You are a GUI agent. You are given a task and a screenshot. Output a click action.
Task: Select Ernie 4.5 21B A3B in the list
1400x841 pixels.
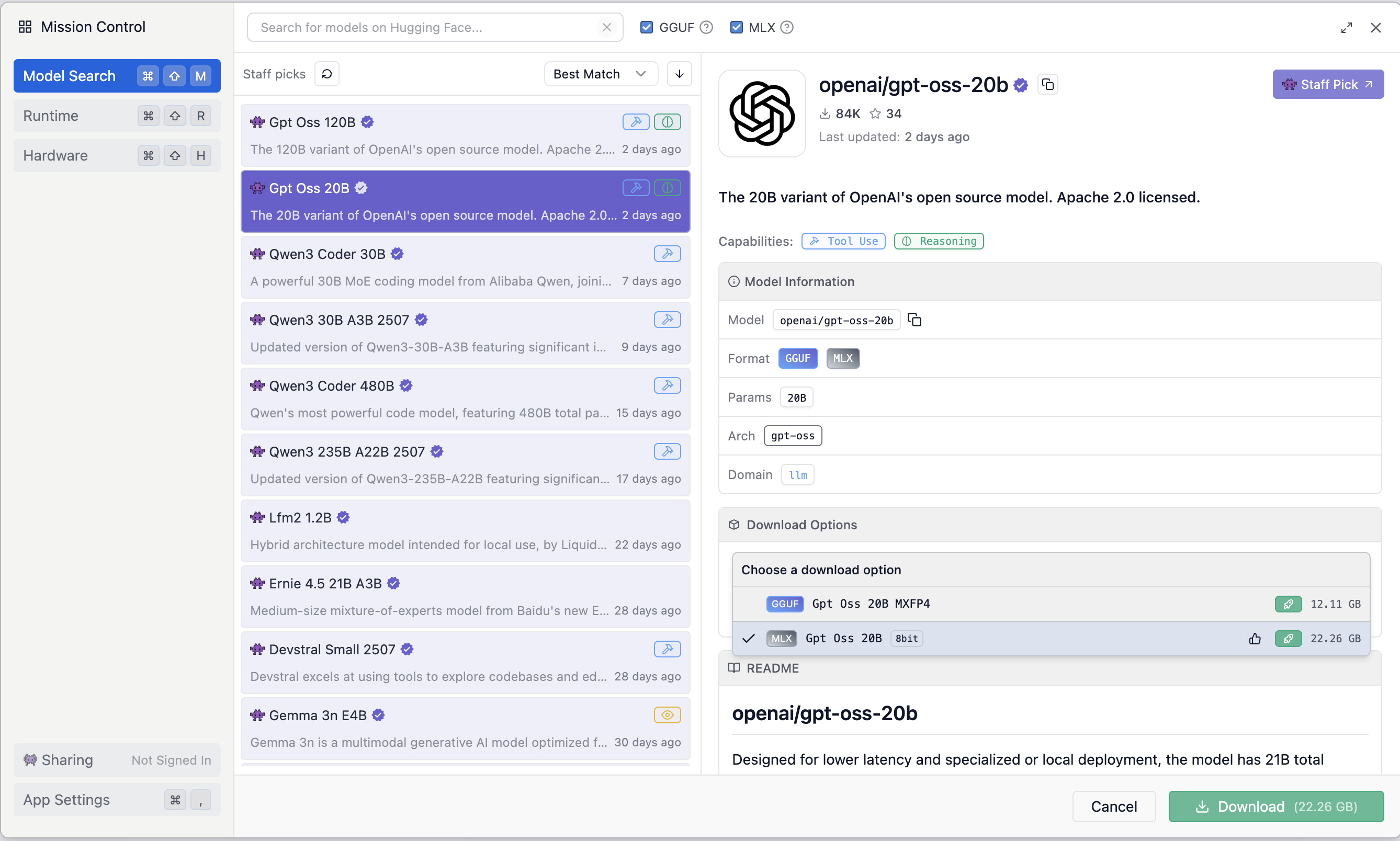(x=465, y=597)
